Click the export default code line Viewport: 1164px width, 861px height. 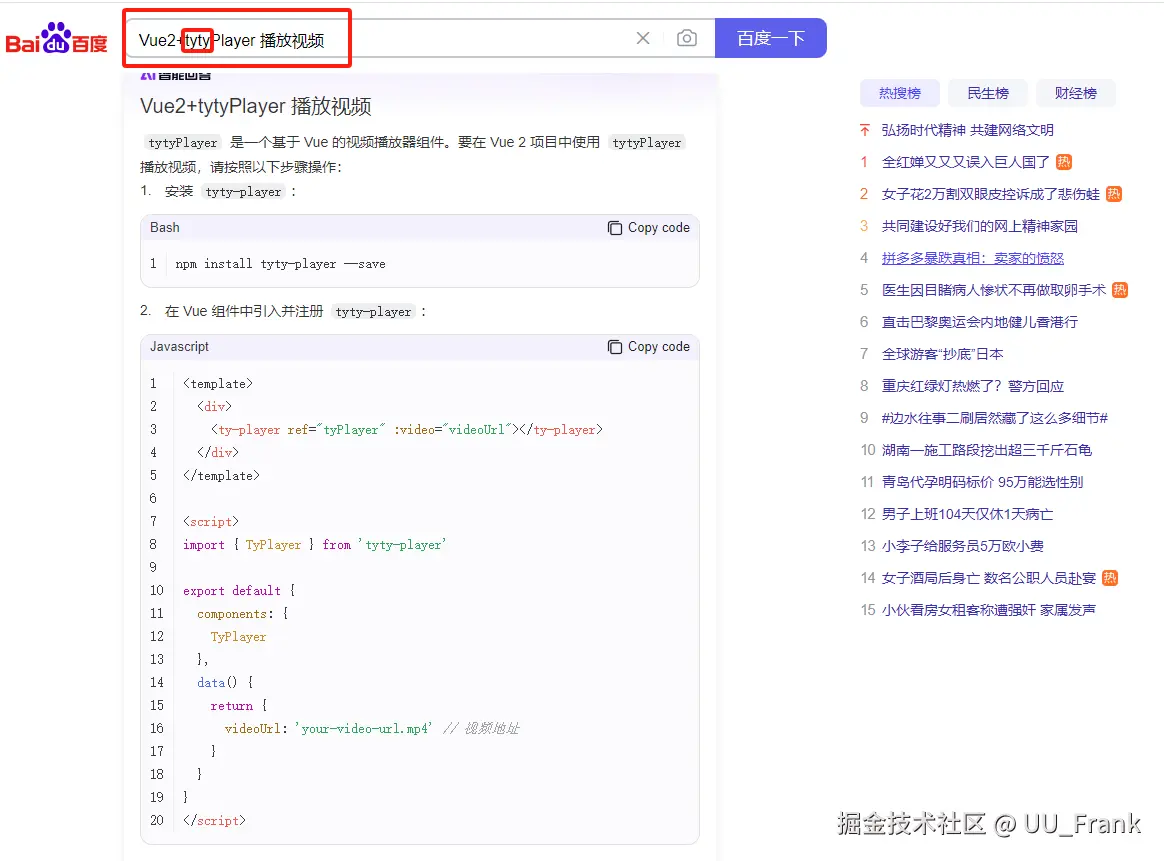[239, 591]
